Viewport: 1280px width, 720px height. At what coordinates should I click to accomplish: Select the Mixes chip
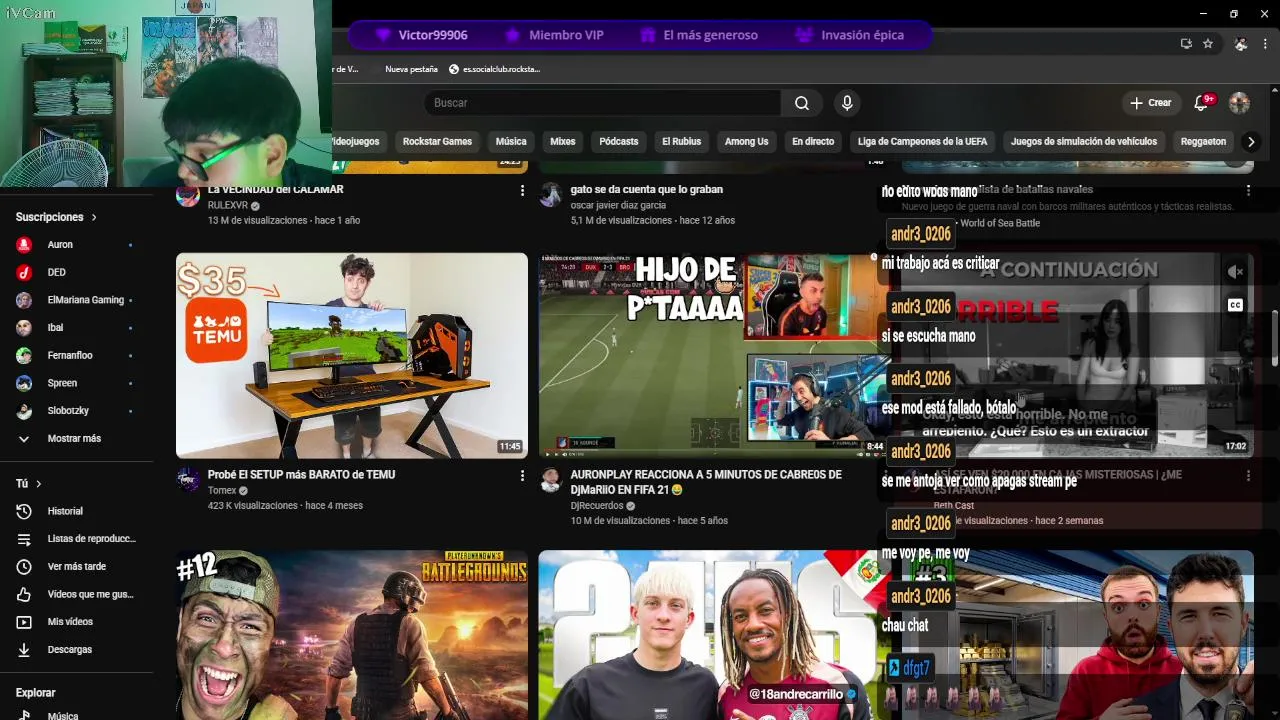click(563, 142)
